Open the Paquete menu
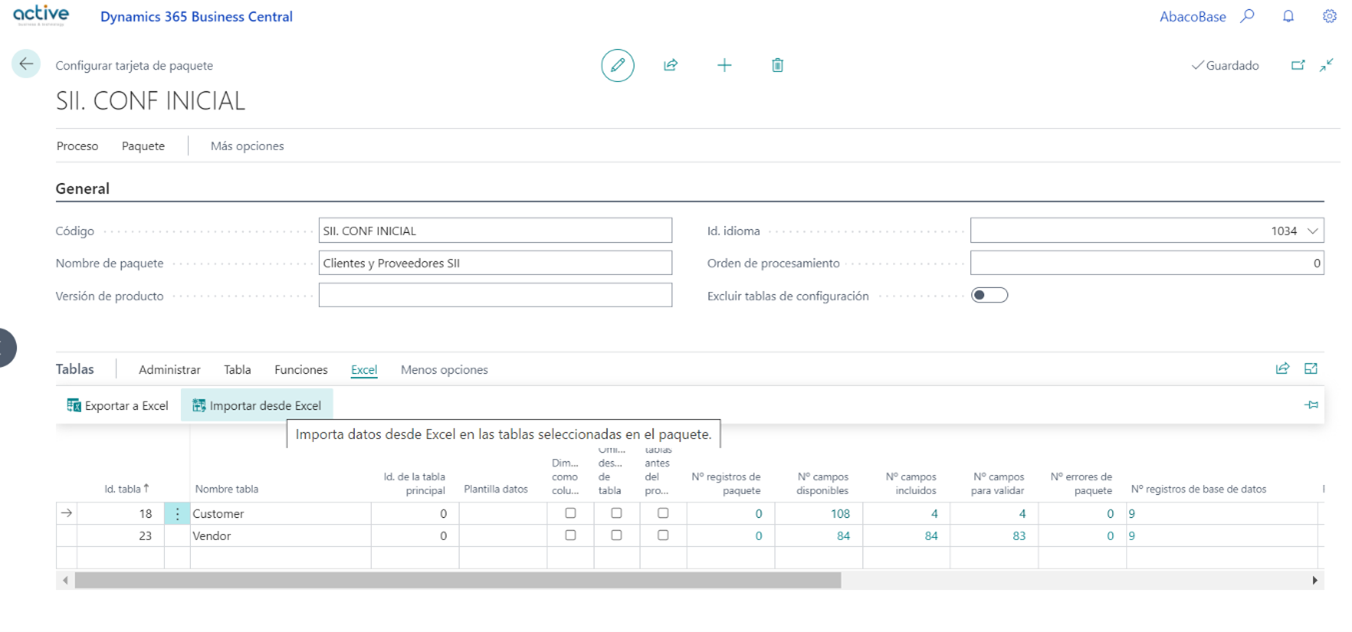The height and width of the screenshot is (632, 1352). tap(143, 146)
